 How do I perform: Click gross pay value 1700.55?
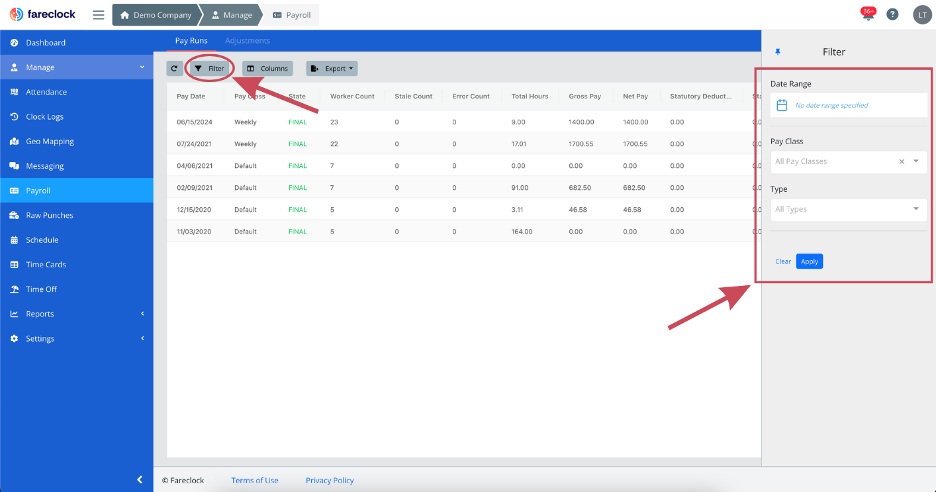[581, 144]
